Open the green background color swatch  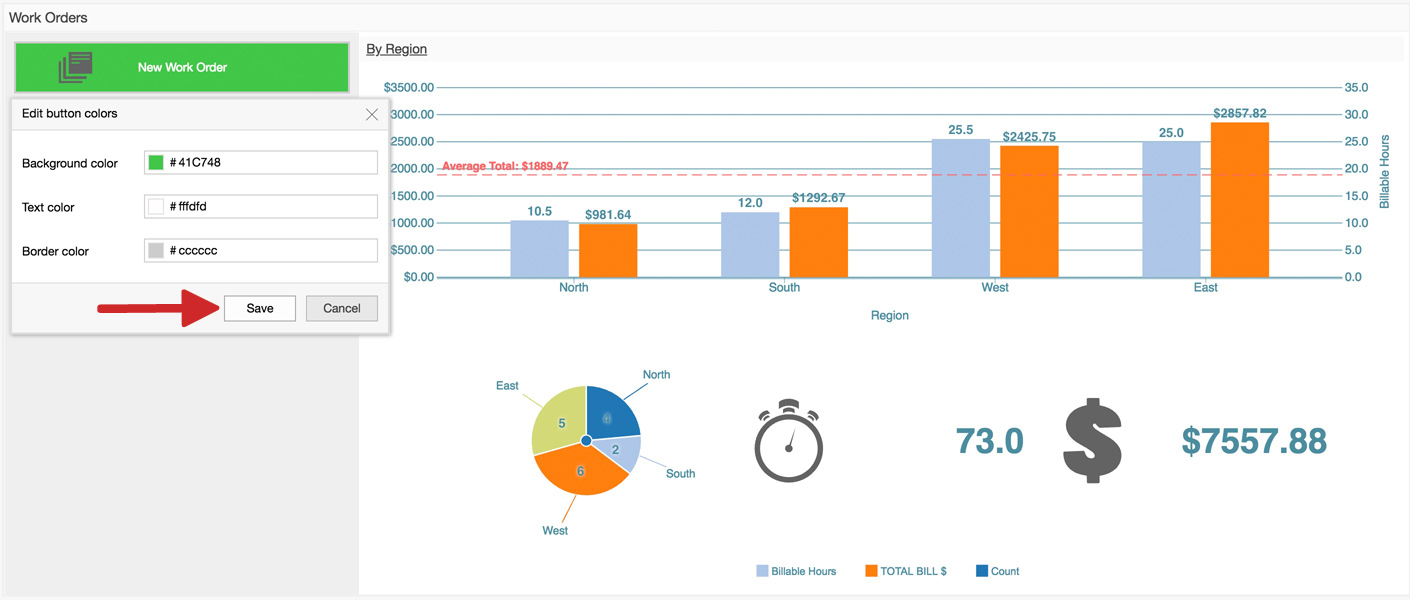click(x=156, y=163)
